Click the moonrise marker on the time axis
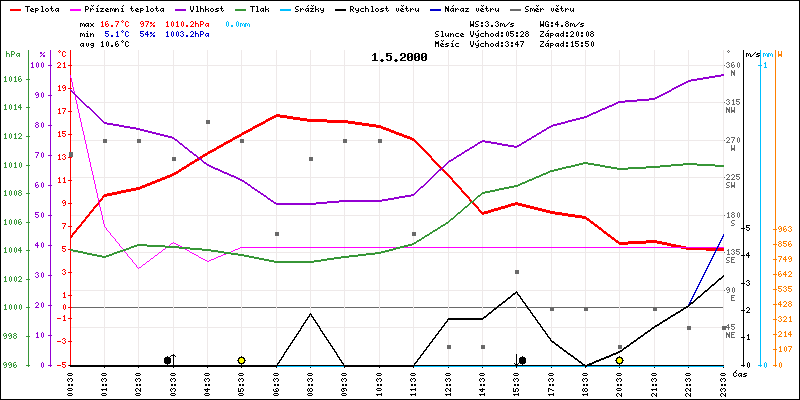 coord(169,360)
